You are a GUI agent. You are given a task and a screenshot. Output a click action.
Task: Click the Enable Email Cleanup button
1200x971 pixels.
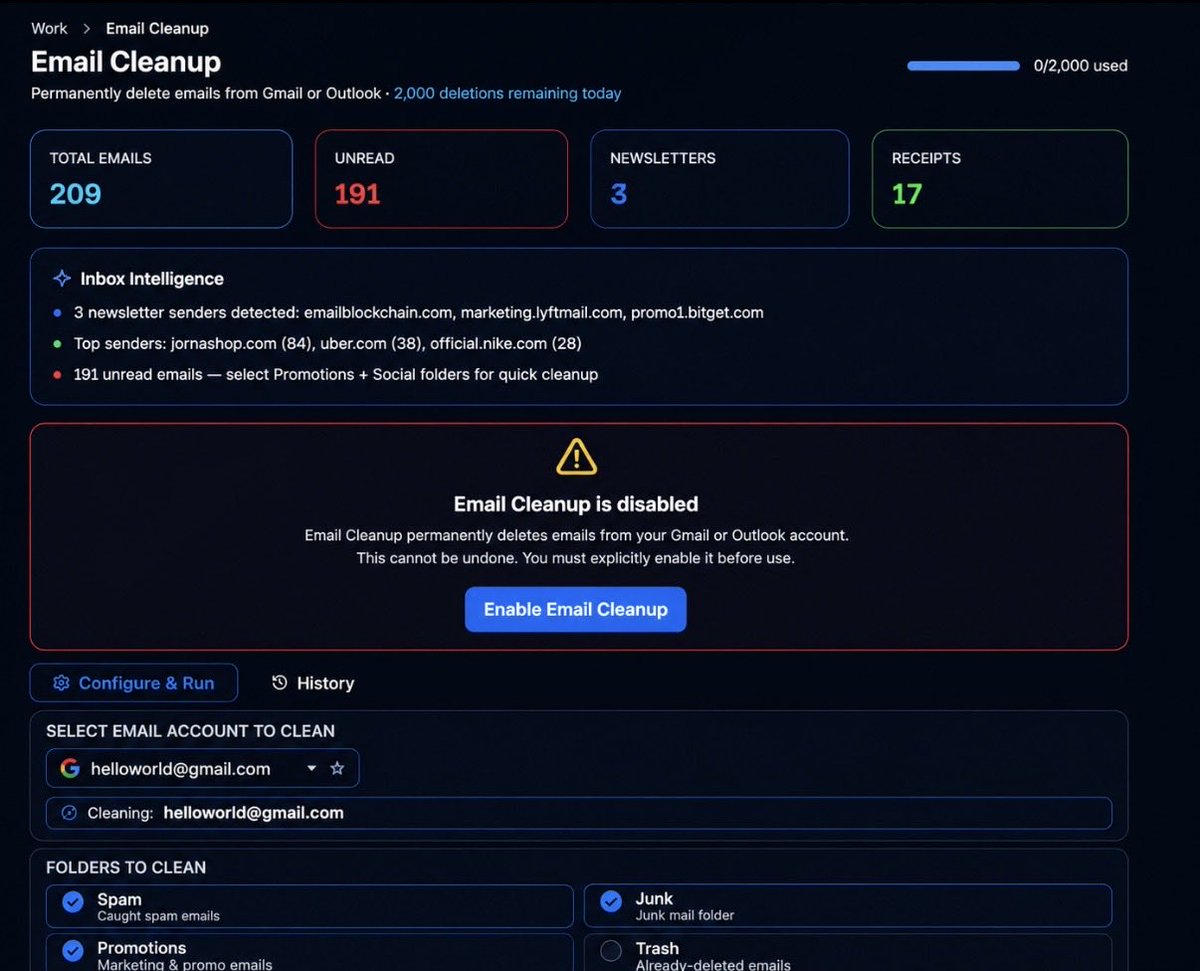pos(575,609)
